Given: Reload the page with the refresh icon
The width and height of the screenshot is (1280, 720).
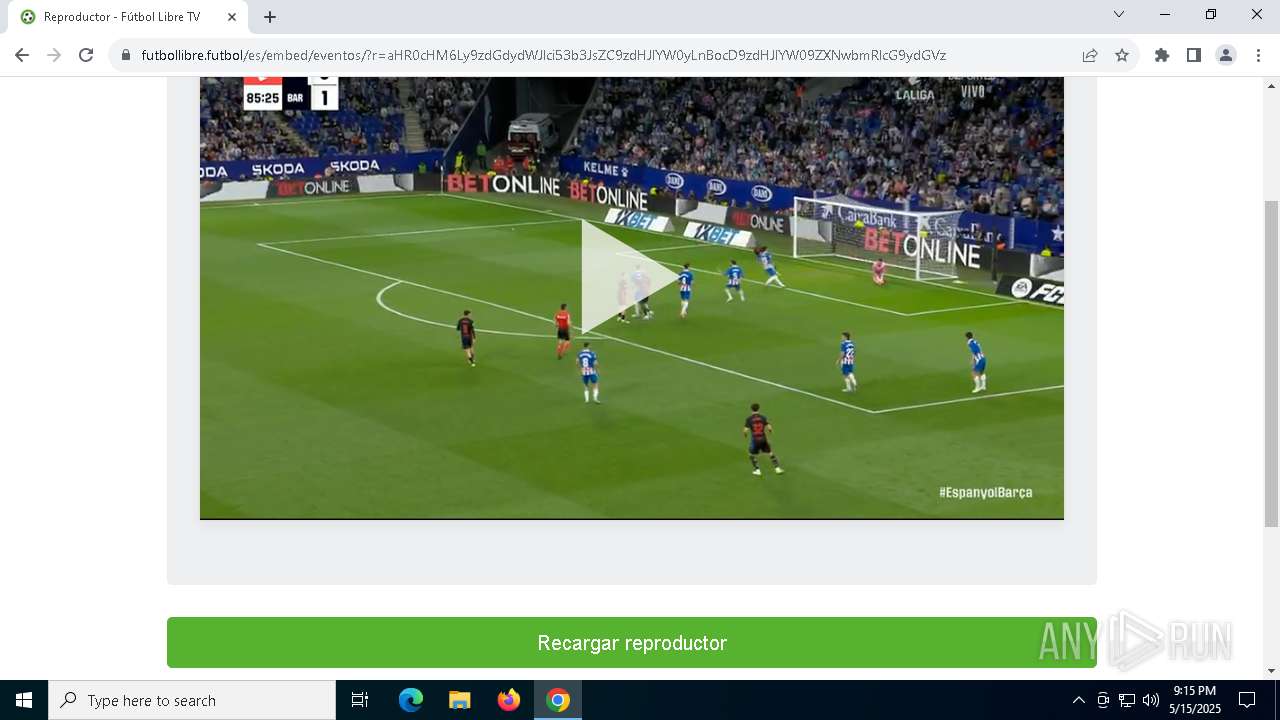Looking at the screenshot, I should click(x=86, y=55).
